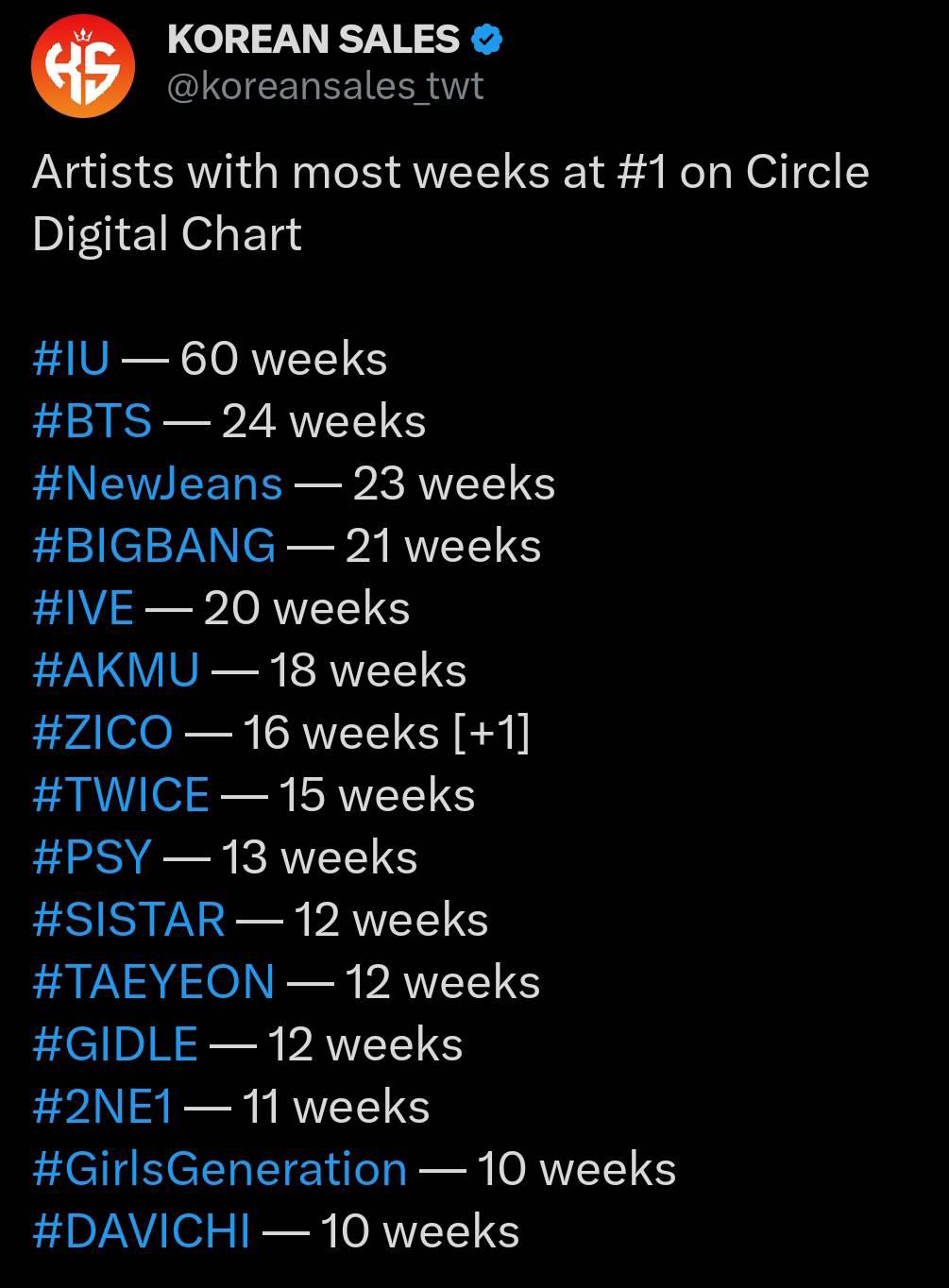Tap the #AKMU hashtag
Image resolution: width=949 pixels, height=1288 pixels.
tap(116, 671)
